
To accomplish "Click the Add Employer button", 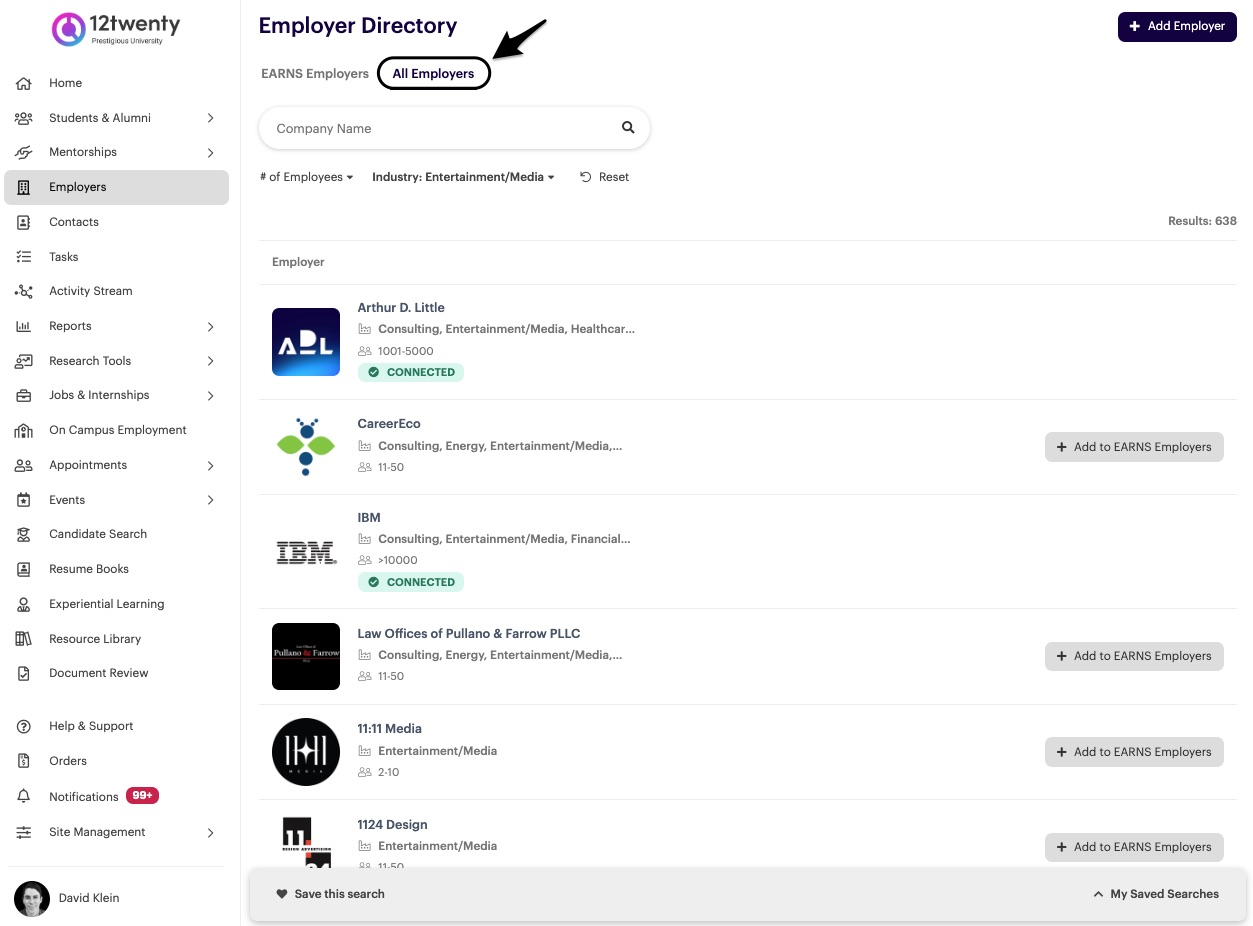I will click(x=1177, y=26).
